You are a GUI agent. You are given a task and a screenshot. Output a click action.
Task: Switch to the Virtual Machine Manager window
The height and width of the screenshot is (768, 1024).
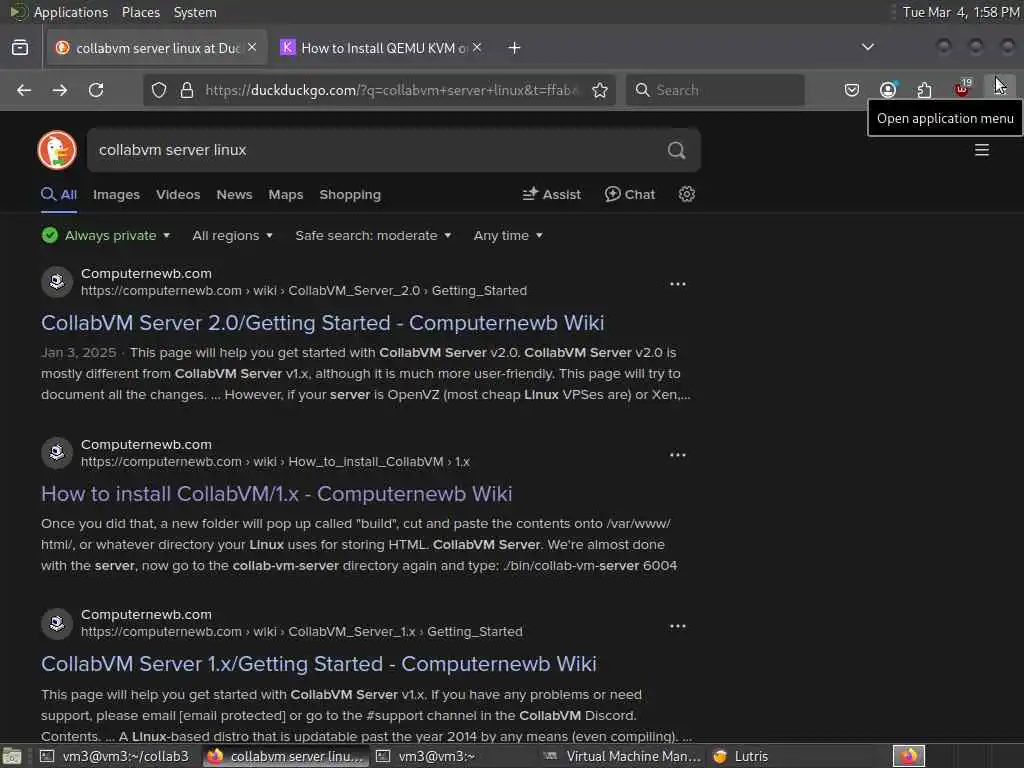point(622,756)
